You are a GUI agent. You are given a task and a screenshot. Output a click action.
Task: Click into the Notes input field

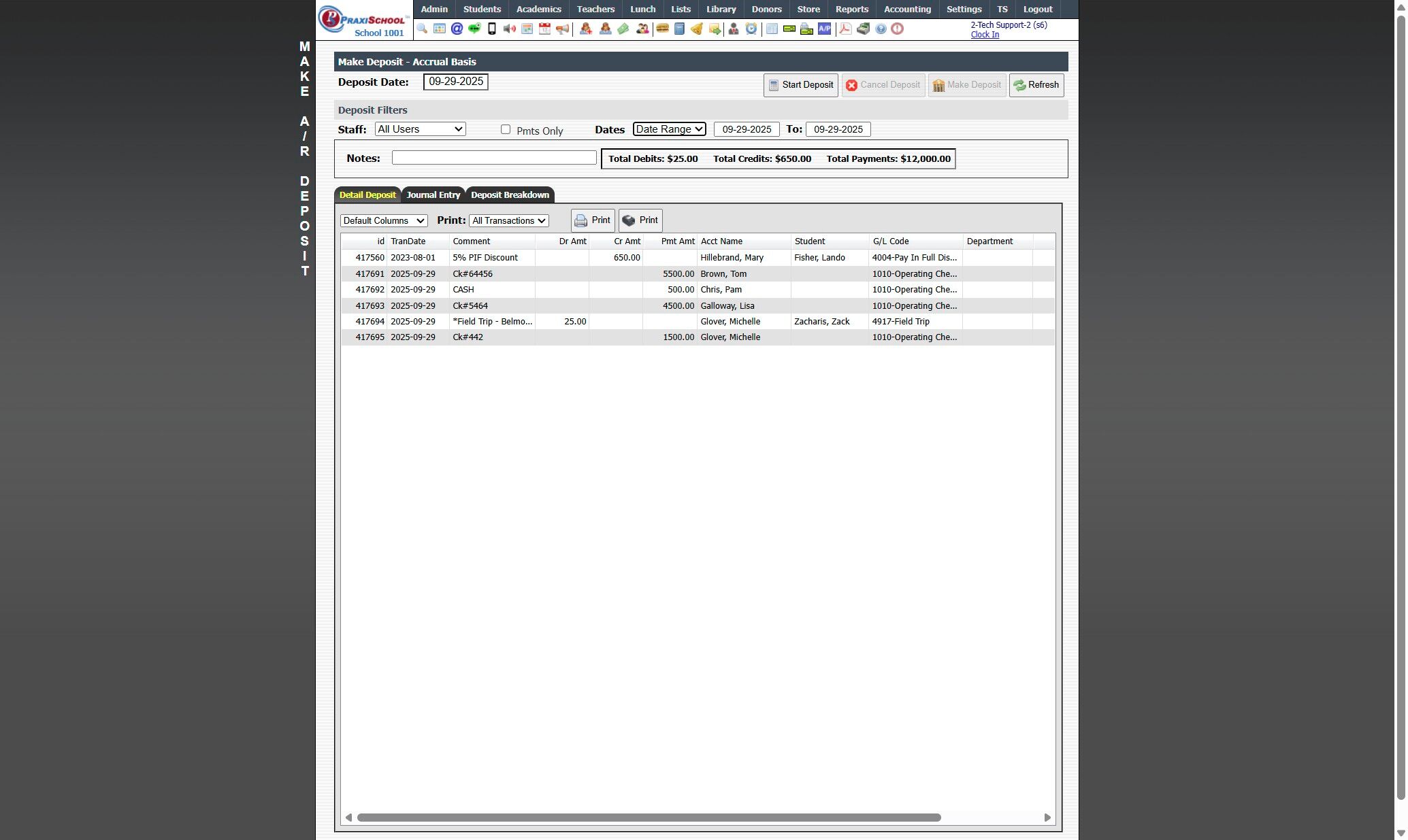click(x=494, y=158)
